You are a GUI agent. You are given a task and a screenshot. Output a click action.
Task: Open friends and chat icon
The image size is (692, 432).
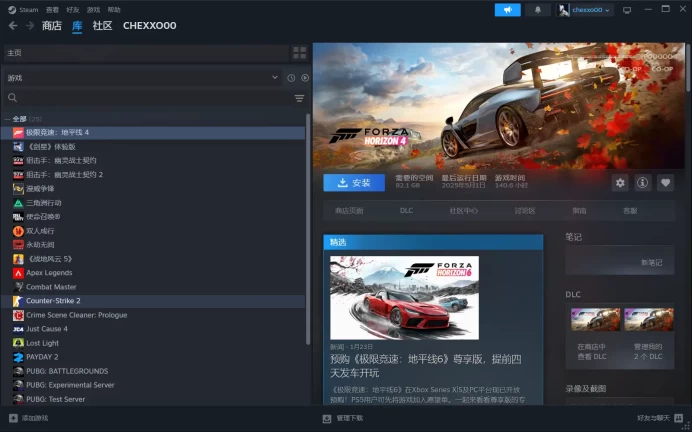(x=678, y=418)
